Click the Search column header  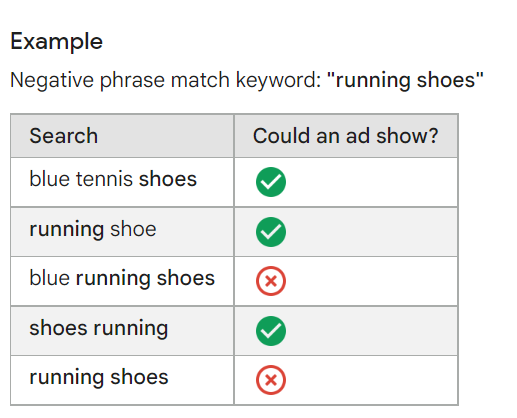64,136
